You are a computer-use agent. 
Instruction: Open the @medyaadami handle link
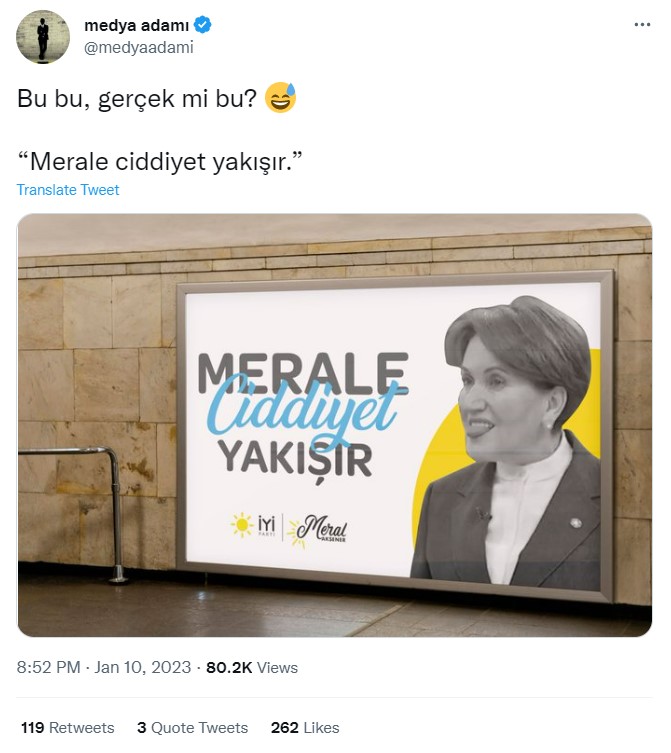point(139,48)
